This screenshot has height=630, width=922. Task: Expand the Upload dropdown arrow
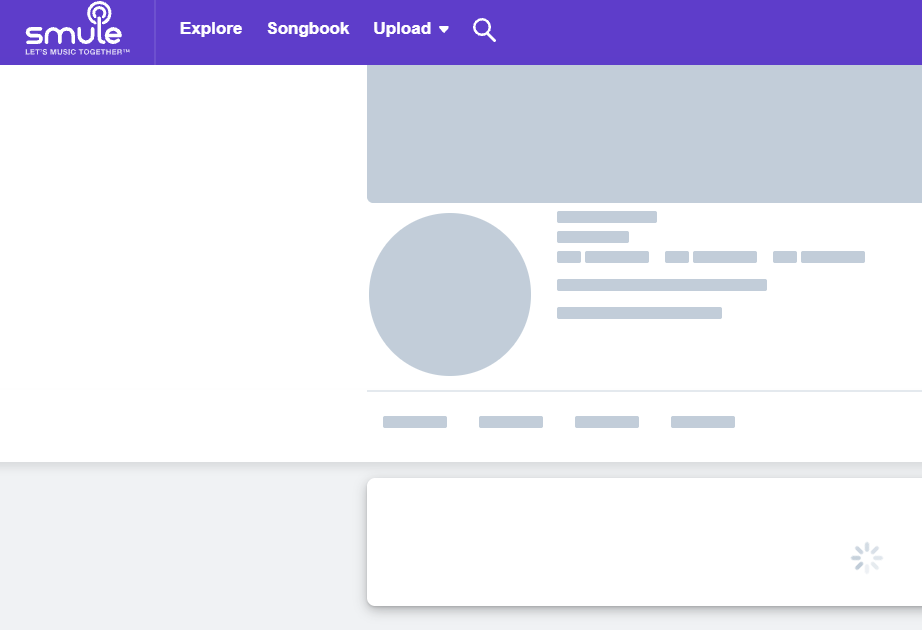(444, 30)
